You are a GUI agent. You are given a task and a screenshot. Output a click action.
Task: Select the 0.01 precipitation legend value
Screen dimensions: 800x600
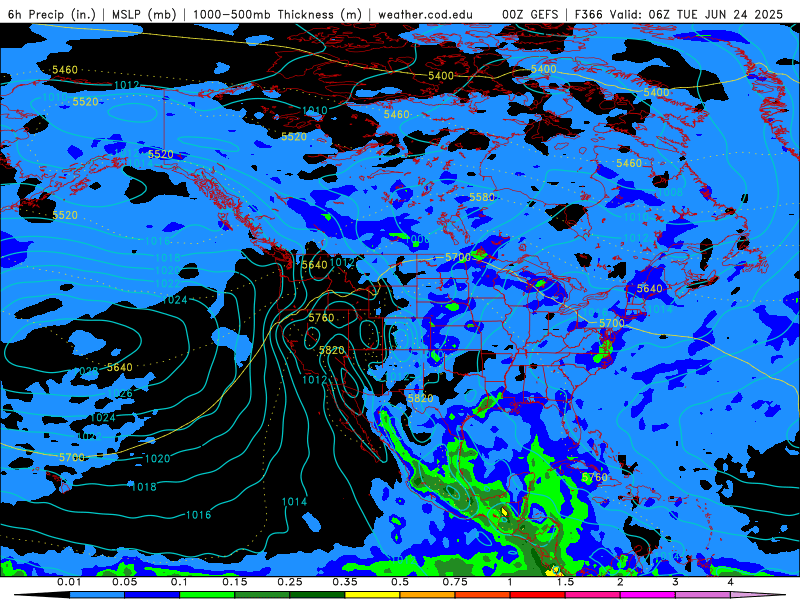point(69,582)
